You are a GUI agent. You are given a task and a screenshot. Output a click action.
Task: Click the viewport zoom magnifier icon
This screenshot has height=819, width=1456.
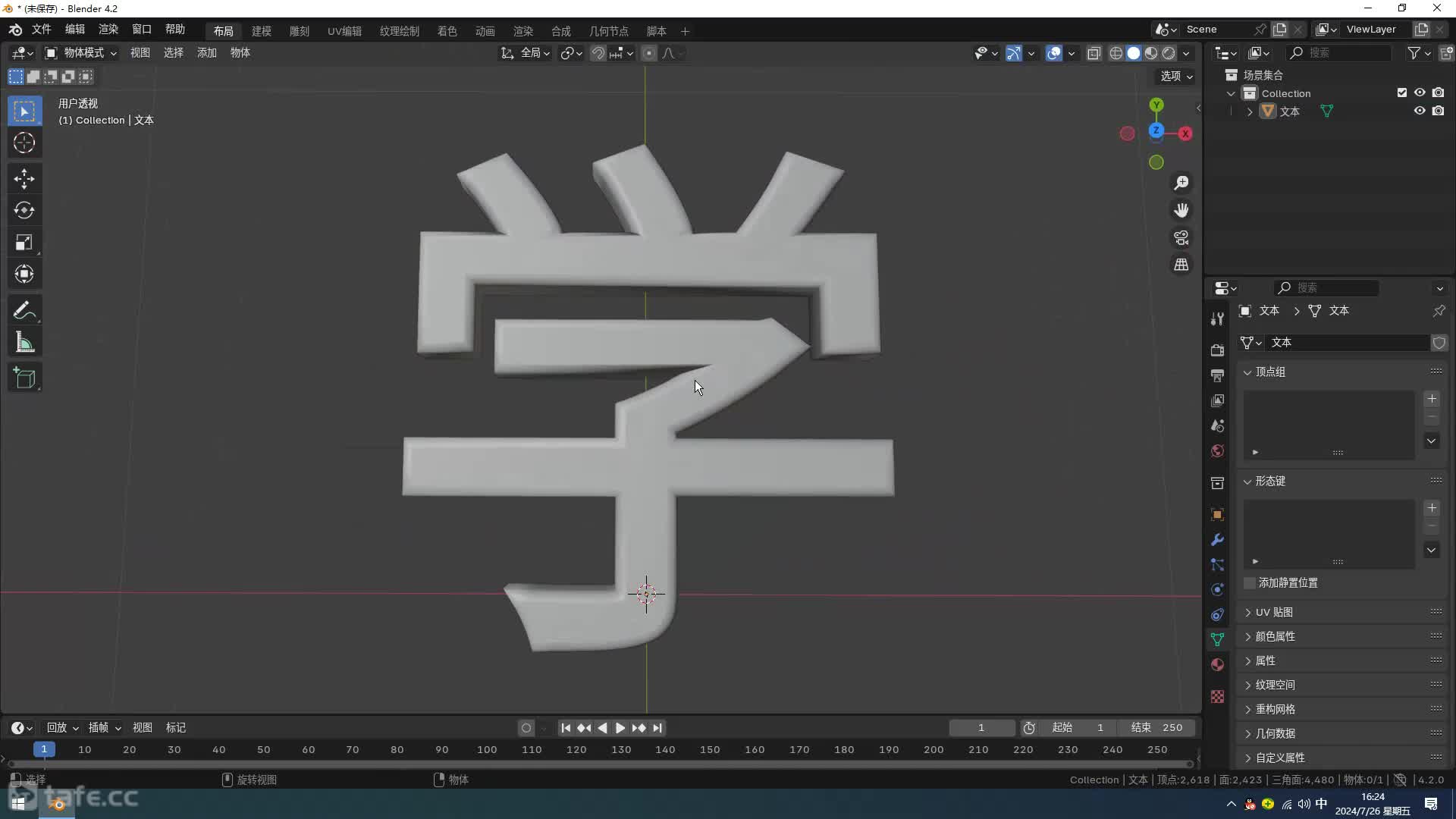(1181, 183)
